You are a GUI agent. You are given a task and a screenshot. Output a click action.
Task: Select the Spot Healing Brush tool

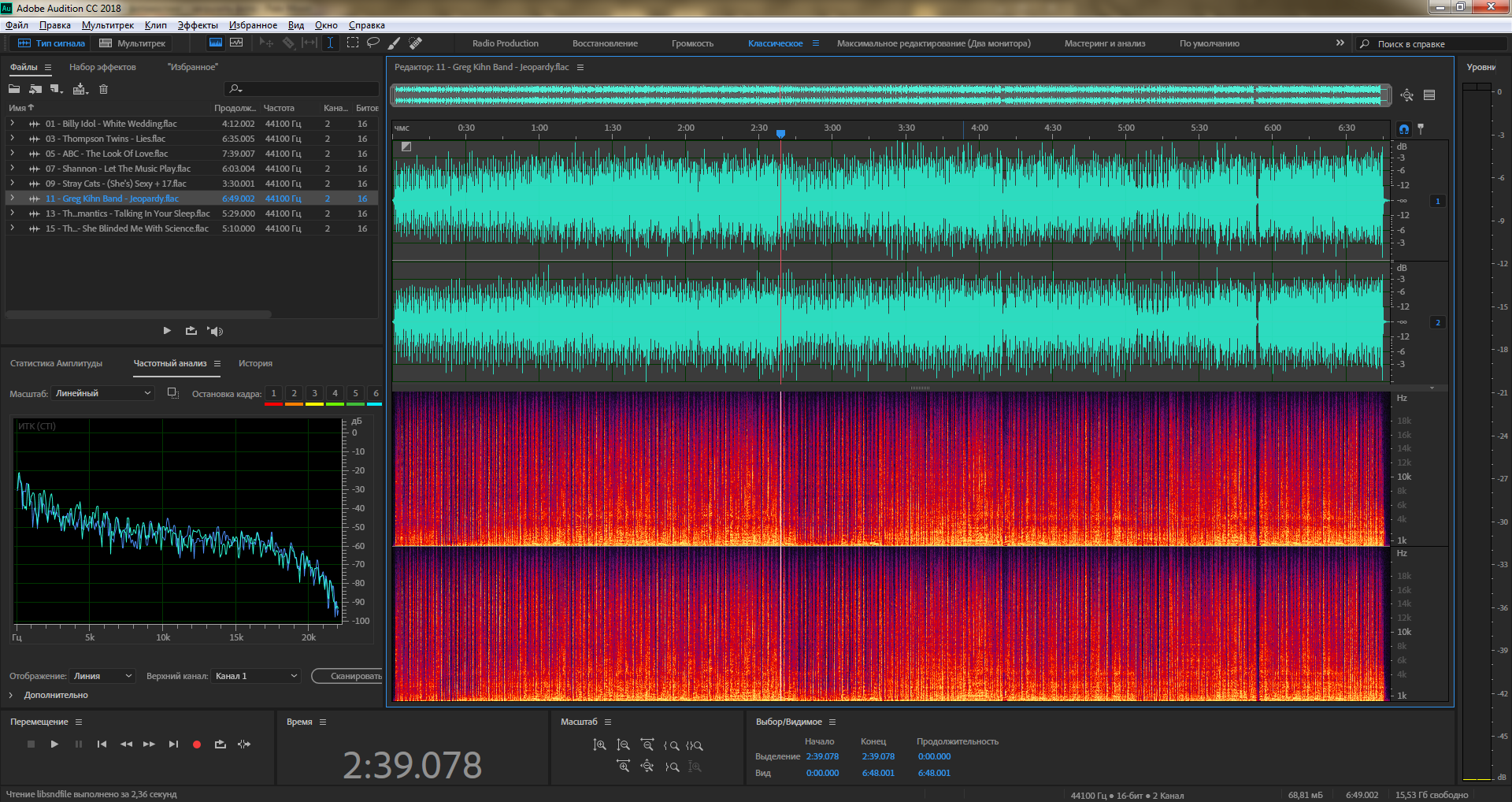click(416, 43)
